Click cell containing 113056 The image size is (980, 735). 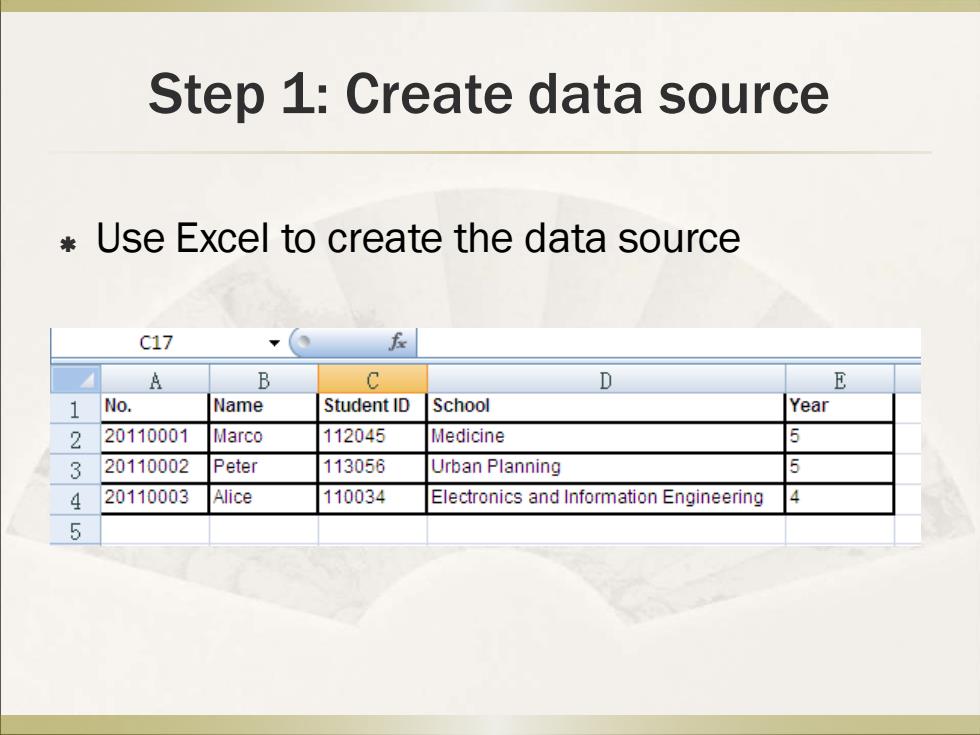(372, 468)
